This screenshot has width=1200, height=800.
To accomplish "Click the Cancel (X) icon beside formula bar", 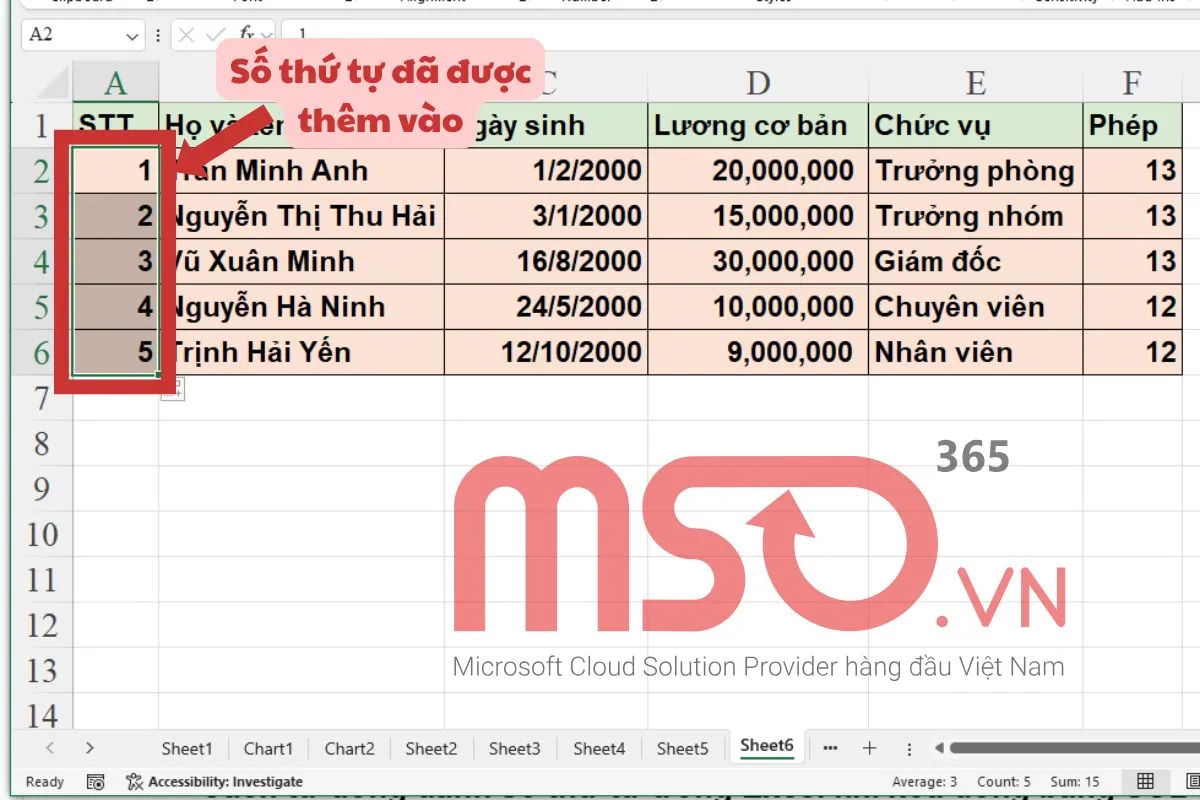I will (186, 32).
